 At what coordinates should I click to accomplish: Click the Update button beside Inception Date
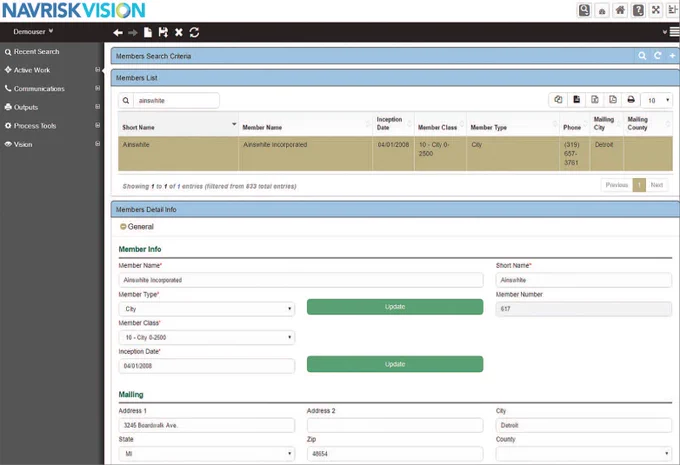(x=395, y=364)
